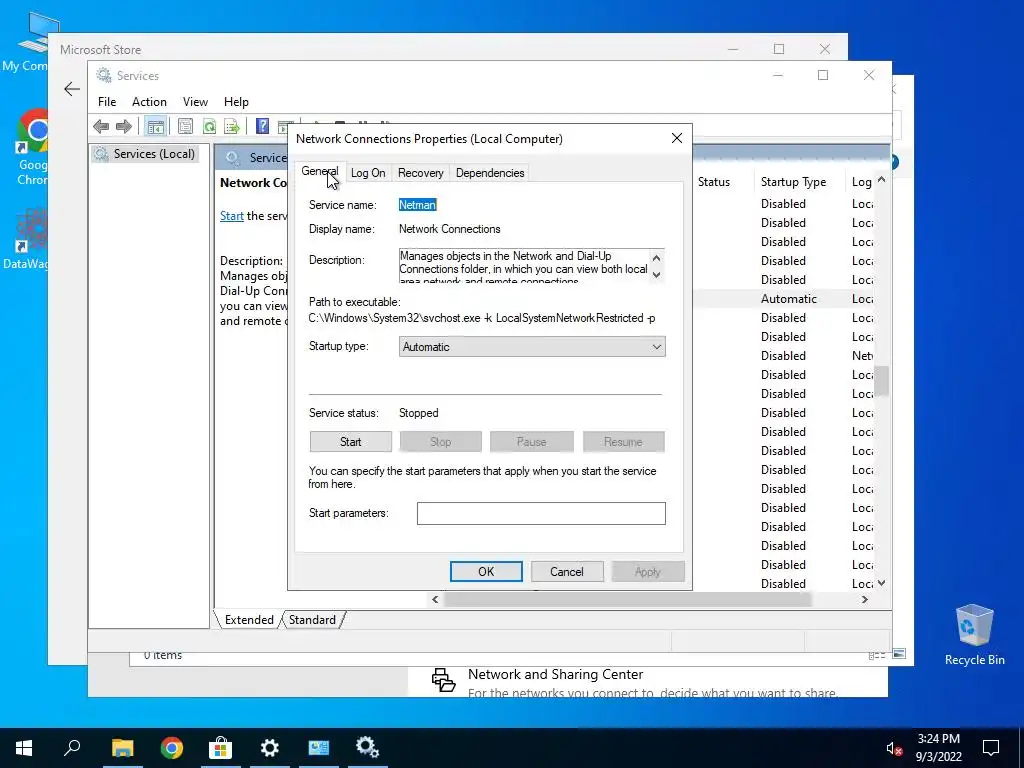Screen dimensions: 1024x768
Task: Switch to the Log On tab
Action: (368, 173)
